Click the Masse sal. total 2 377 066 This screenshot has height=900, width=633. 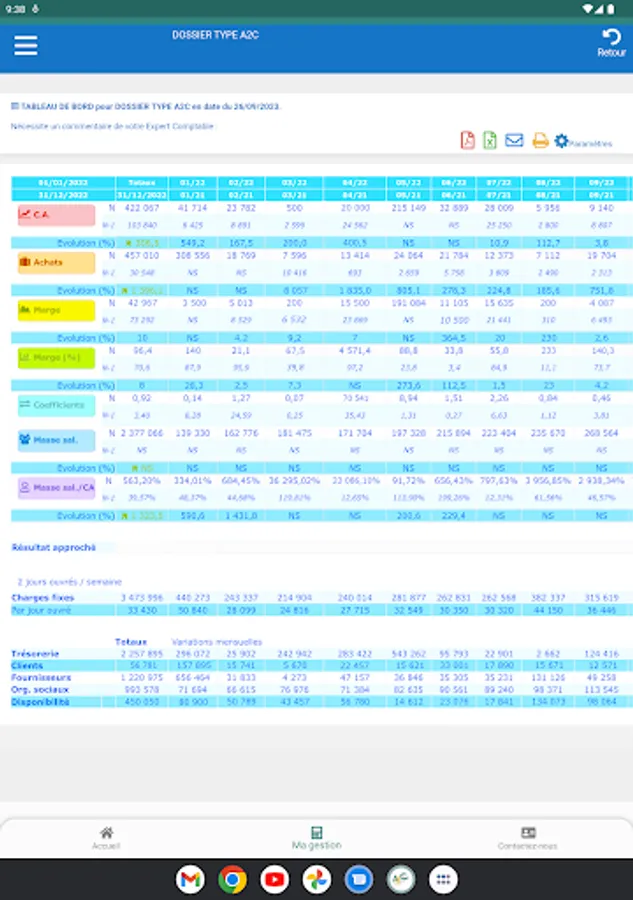[142, 433]
